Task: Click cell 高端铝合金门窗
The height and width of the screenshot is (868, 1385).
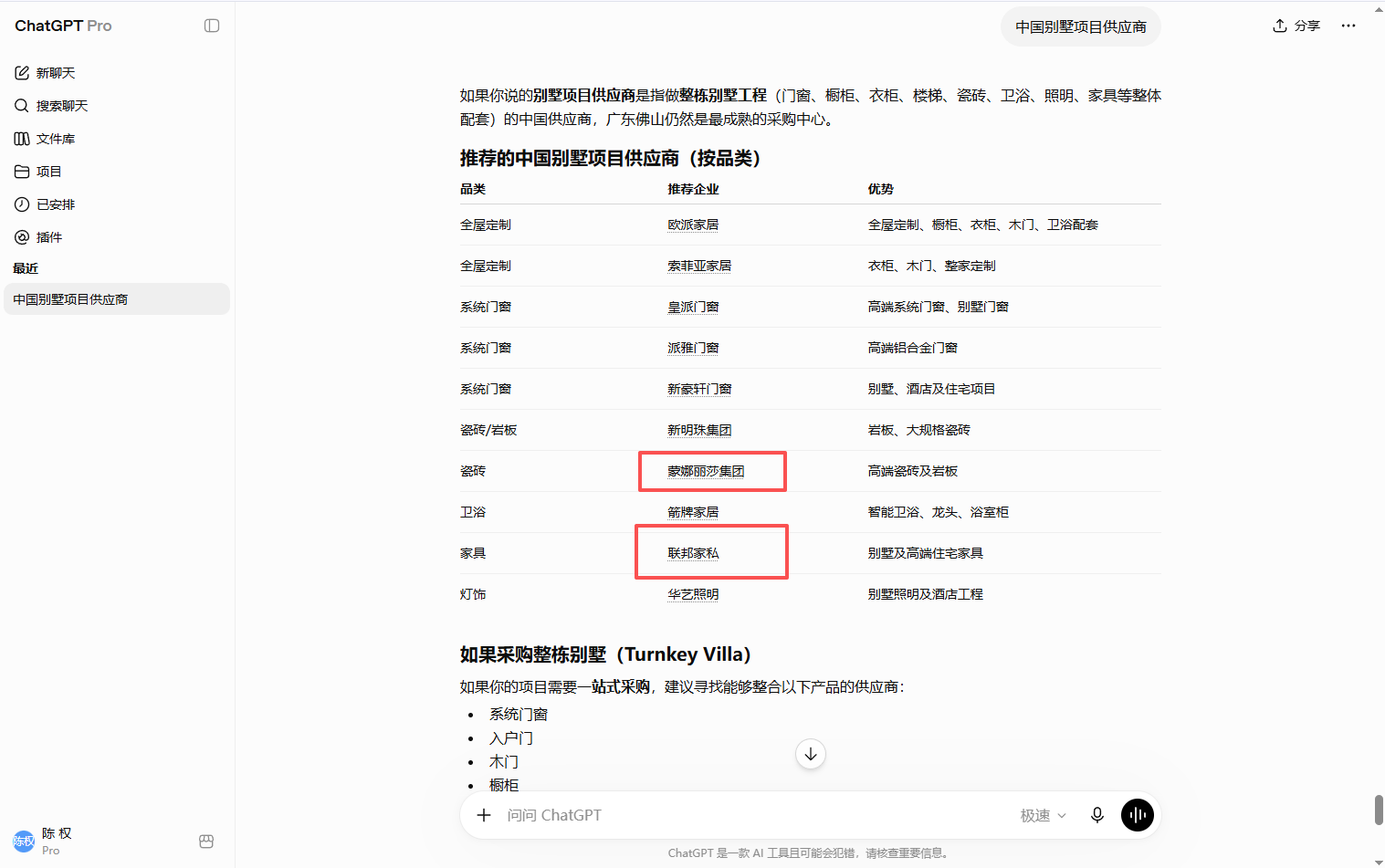Action: (913, 348)
